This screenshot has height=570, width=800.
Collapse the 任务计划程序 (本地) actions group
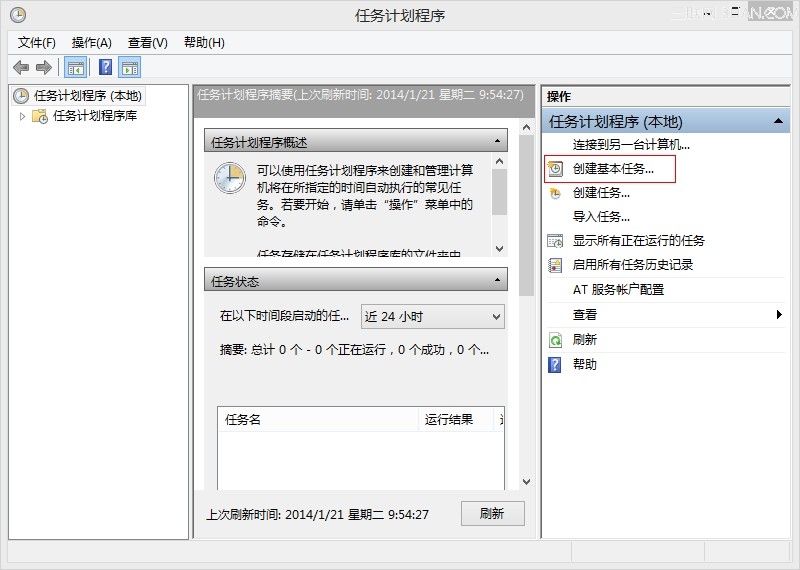[778, 121]
